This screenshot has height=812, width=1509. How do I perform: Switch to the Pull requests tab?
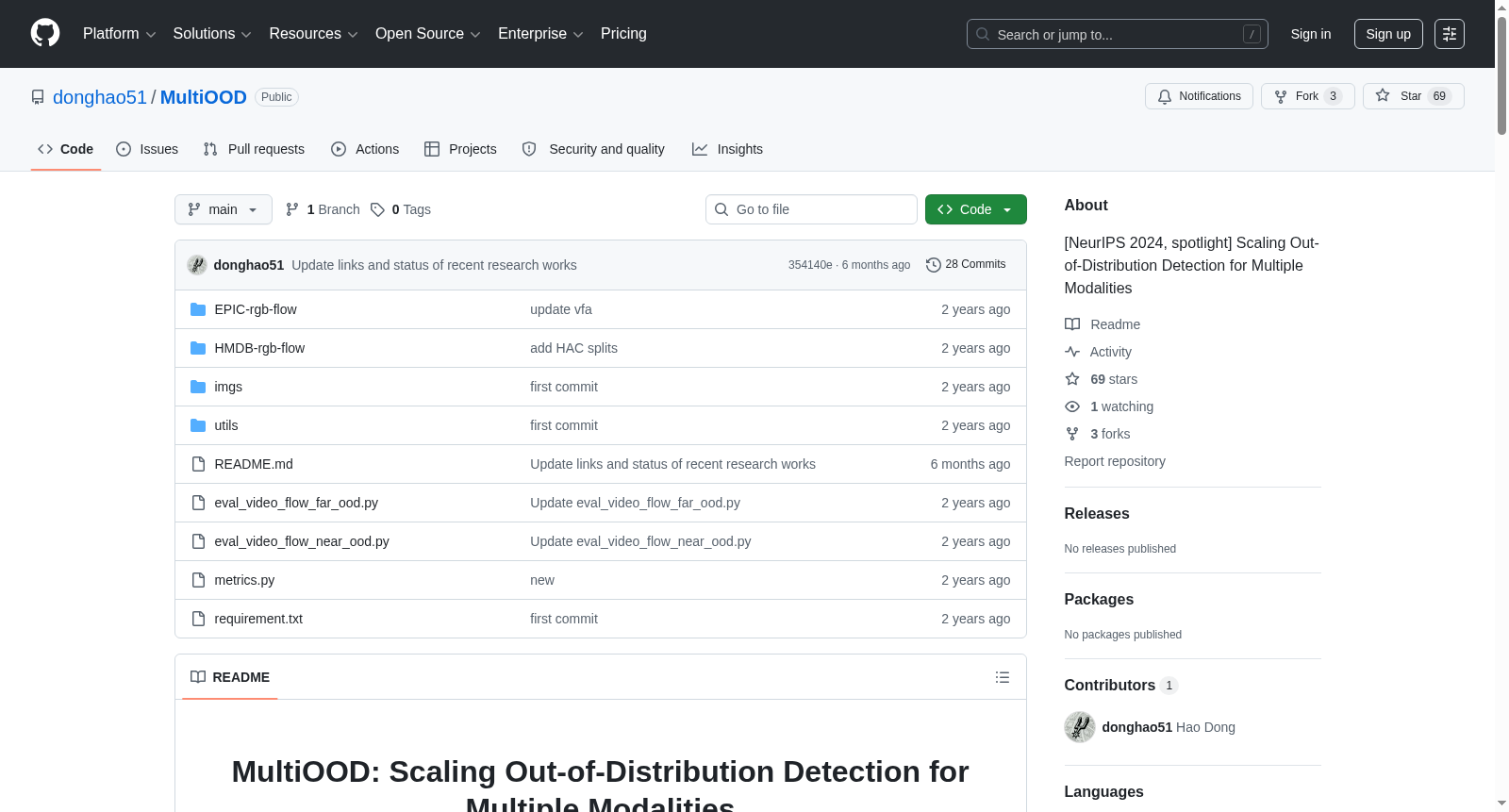(x=254, y=149)
